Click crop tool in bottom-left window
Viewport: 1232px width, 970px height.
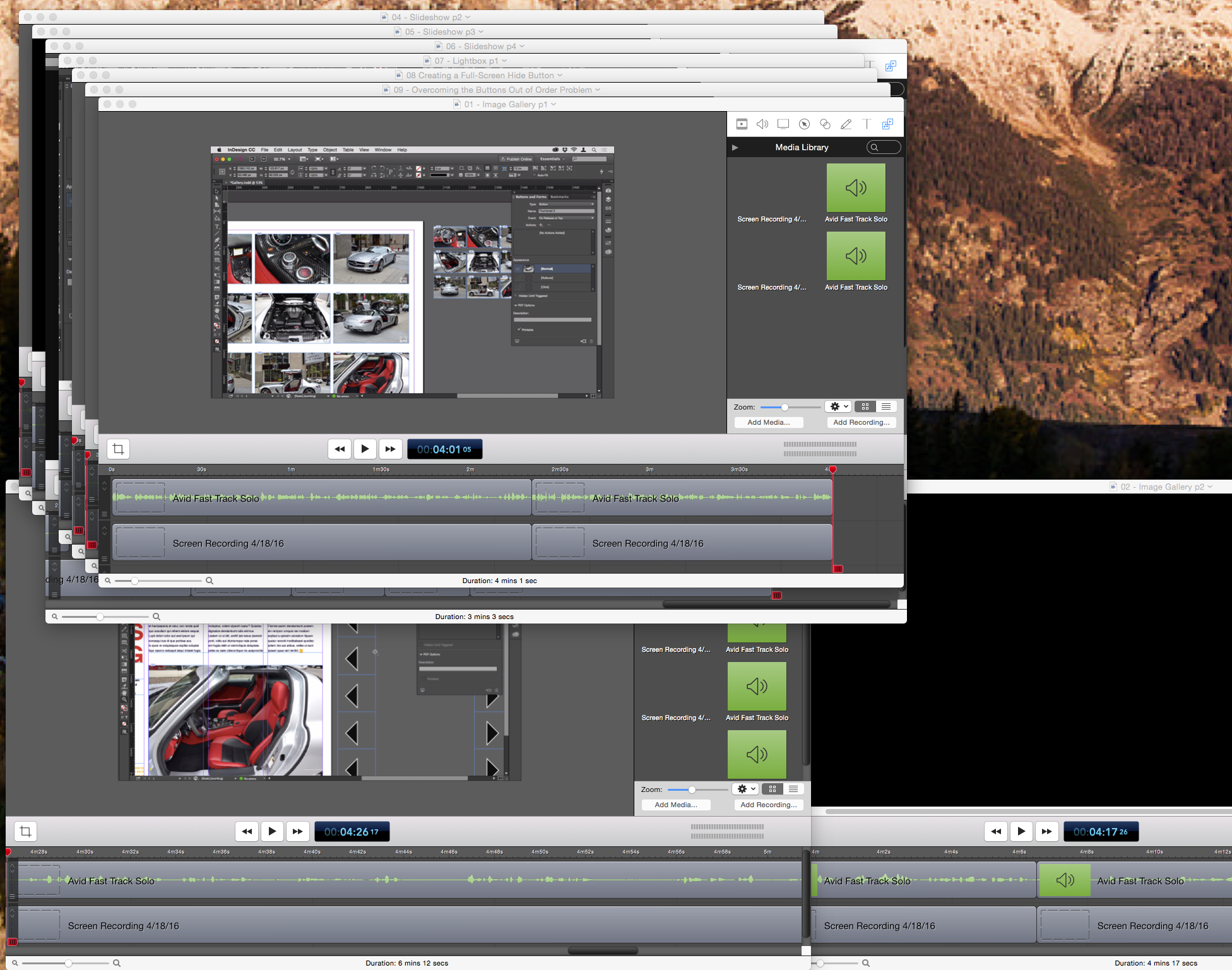[x=25, y=832]
